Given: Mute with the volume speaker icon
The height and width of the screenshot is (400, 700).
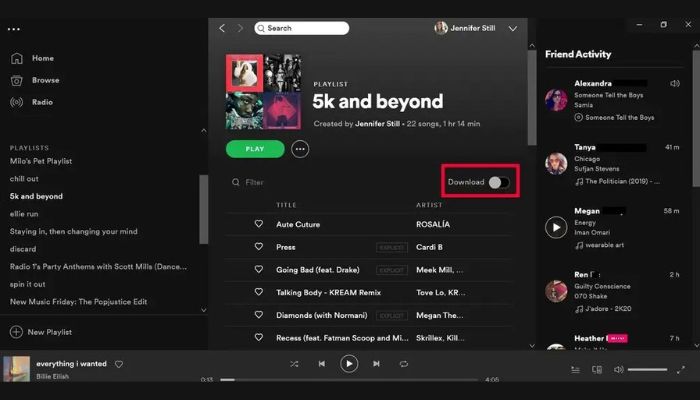Looking at the screenshot, I should (x=618, y=370).
